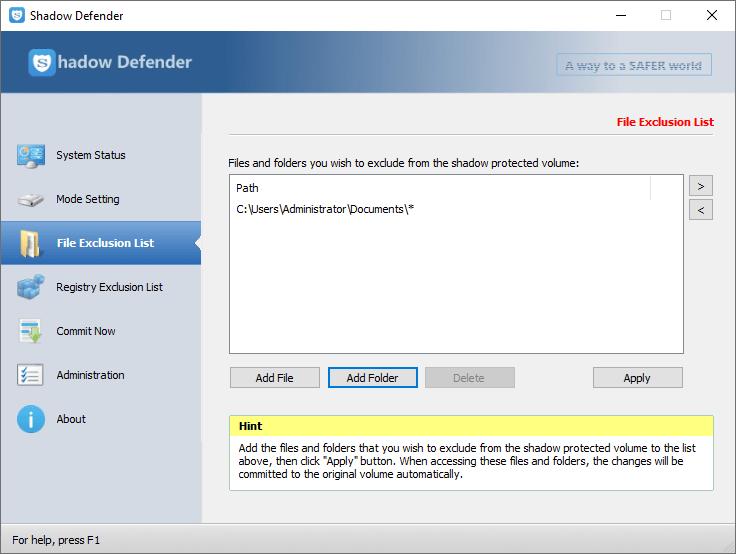Click the 'For help, press F1' status text
The image size is (736, 554).
point(56,540)
